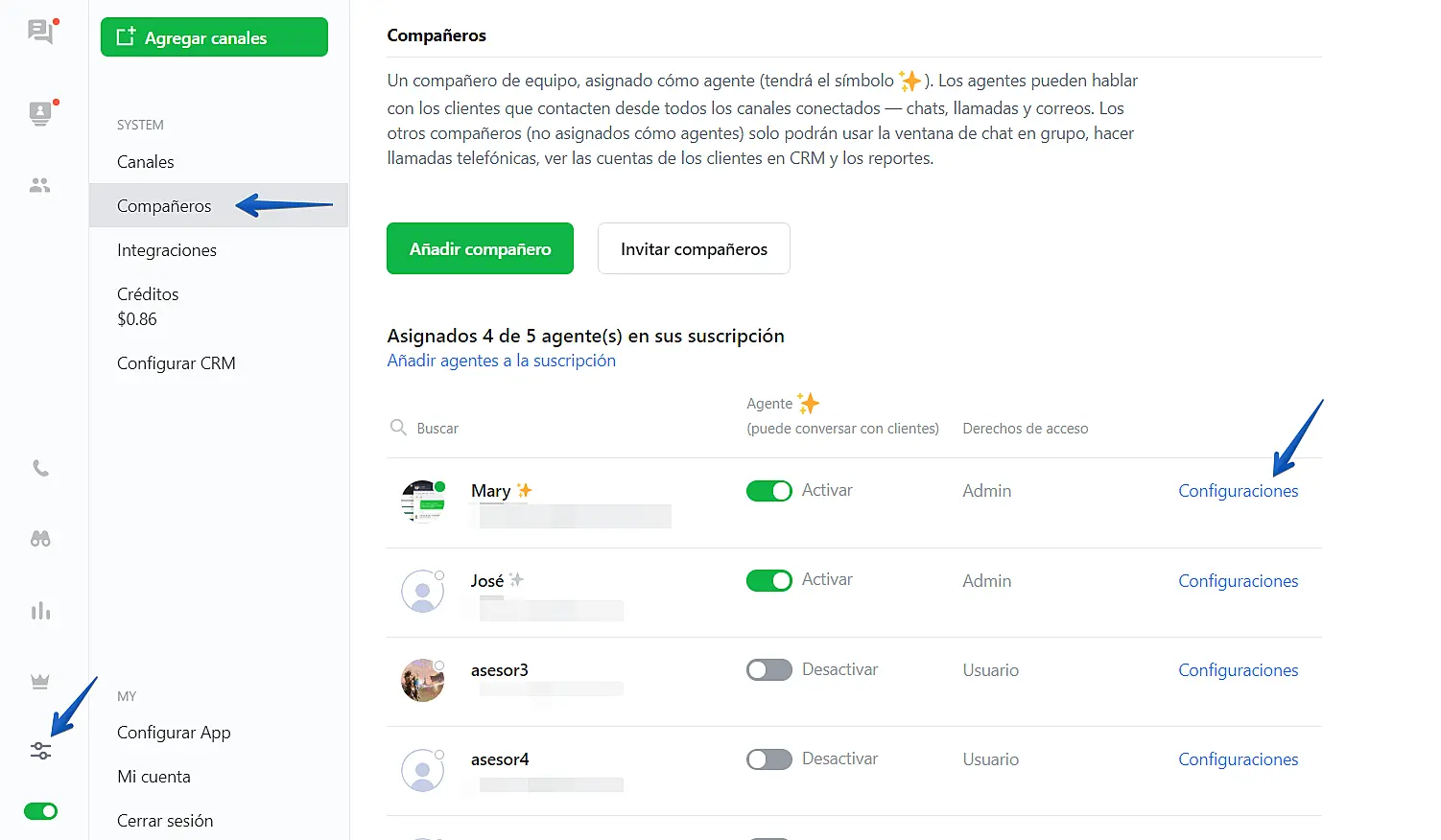Open the chats icon in left sidebar
This screenshot has height=840, width=1441.
(40, 33)
